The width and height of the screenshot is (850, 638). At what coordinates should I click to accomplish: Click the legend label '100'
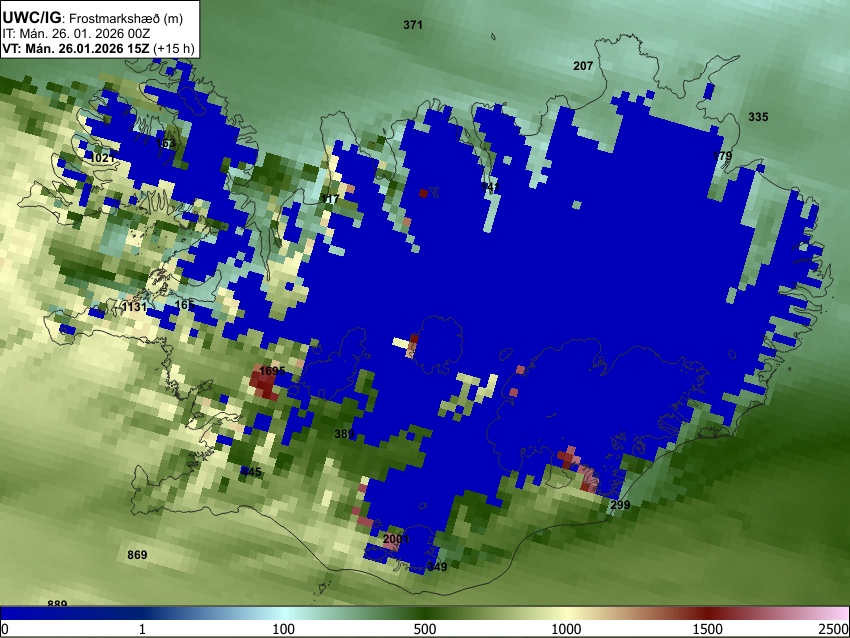[284, 629]
